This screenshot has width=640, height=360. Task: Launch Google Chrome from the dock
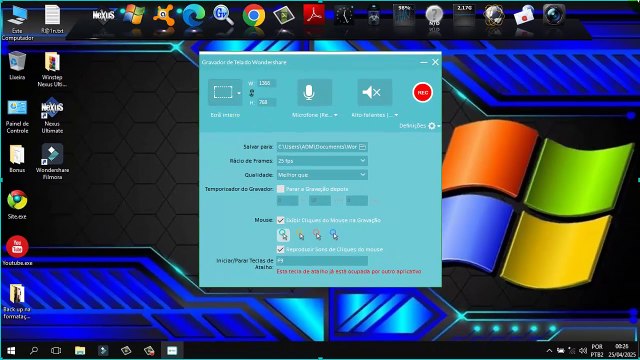pos(253,16)
